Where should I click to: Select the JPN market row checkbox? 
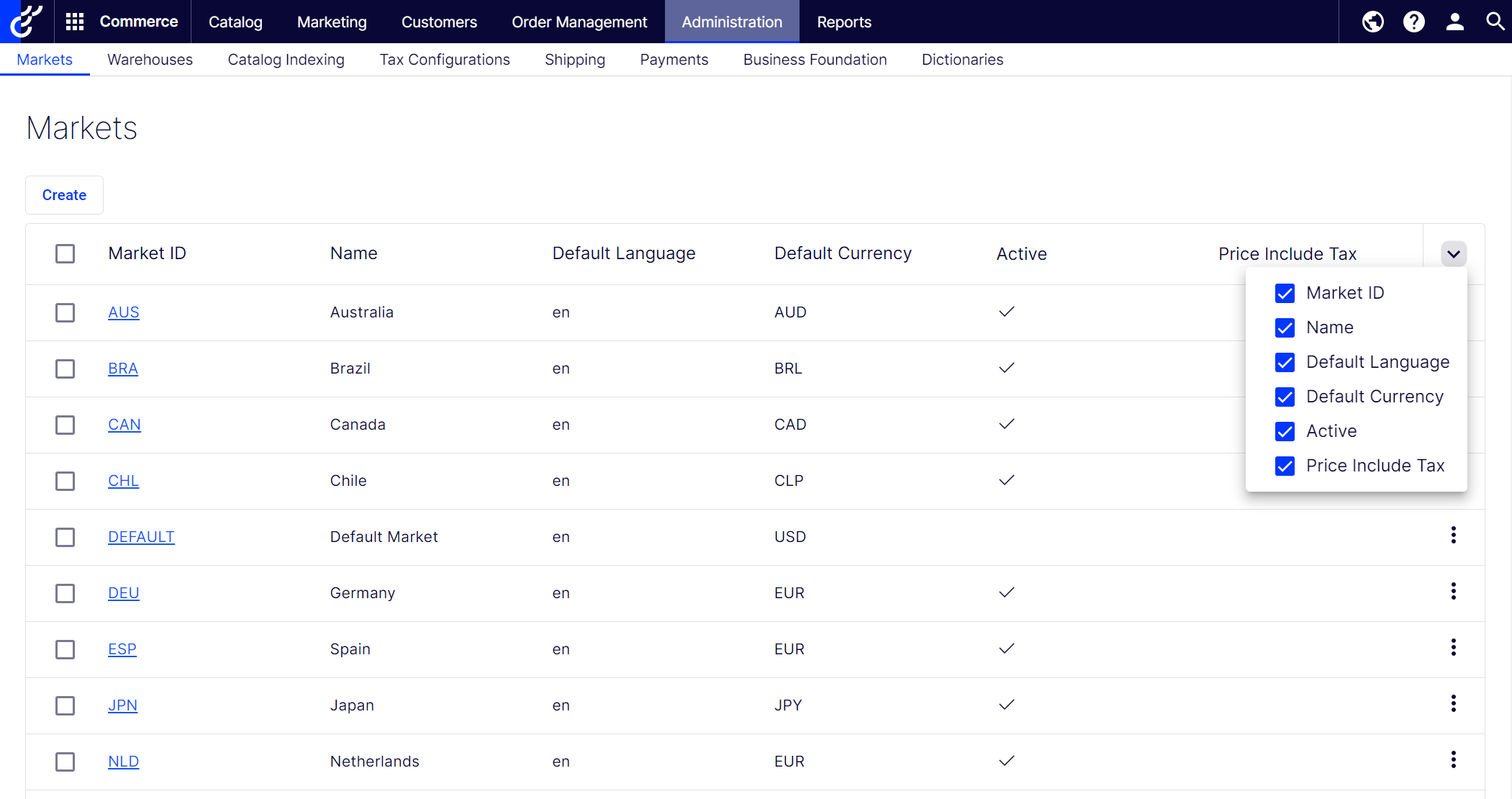coord(65,705)
